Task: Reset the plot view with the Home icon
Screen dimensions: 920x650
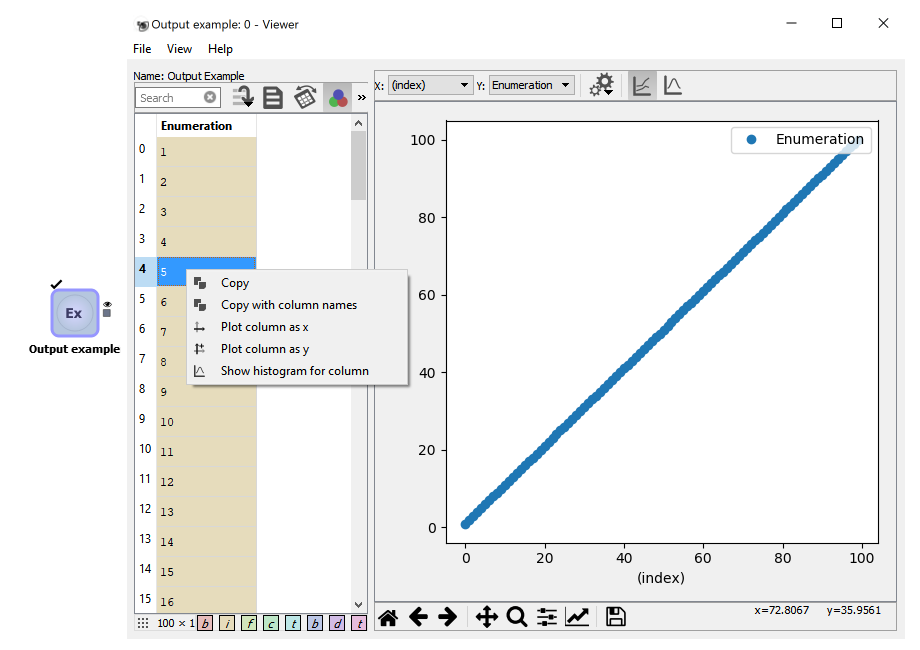Action: pyautogui.click(x=388, y=617)
